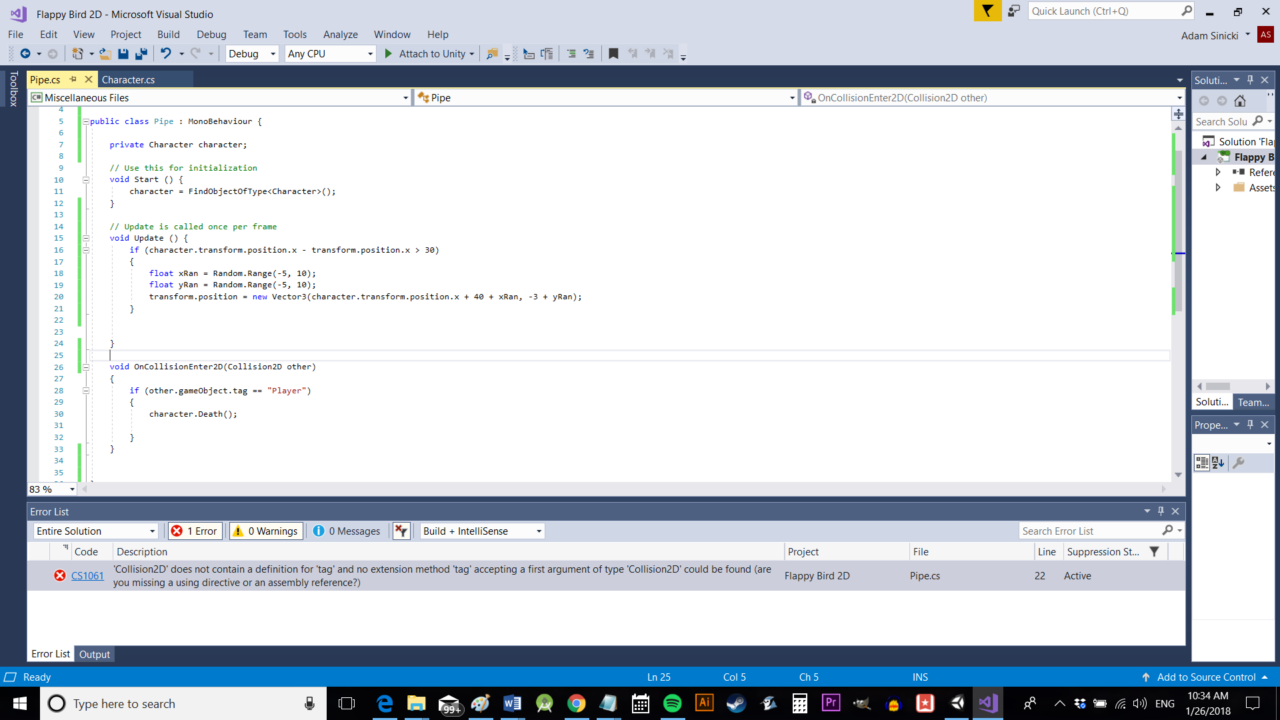Screen dimensions: 1280x720
Task: Click the Quick Launch search box
Action: [x=1104, y=11]
